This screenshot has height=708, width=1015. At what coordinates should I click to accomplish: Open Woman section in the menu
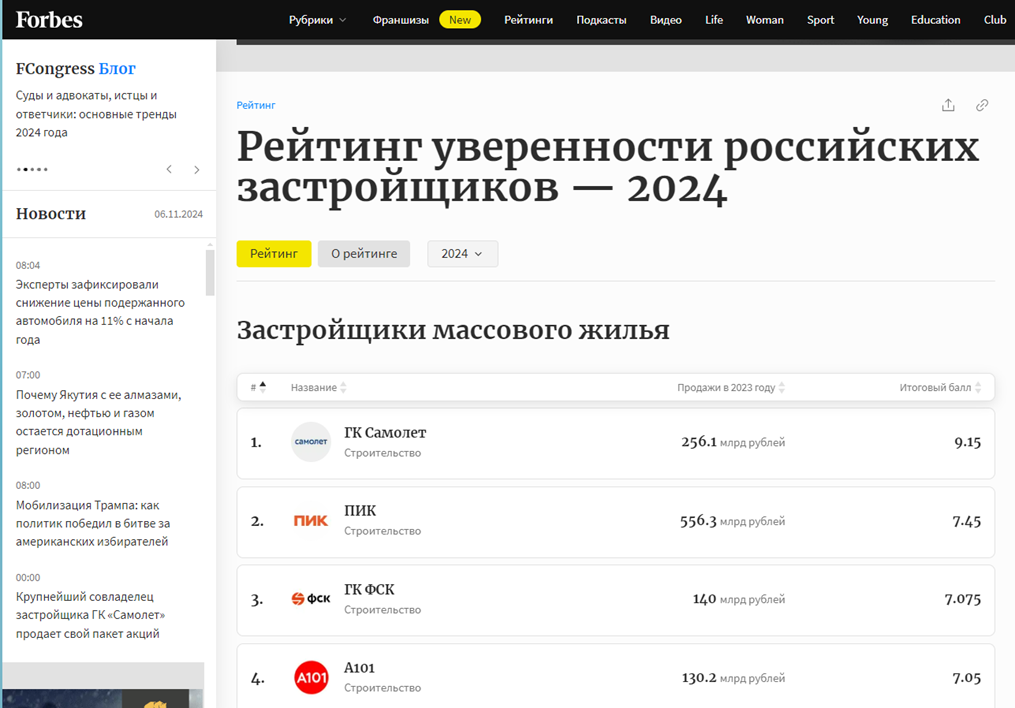[x=764, y=20]
